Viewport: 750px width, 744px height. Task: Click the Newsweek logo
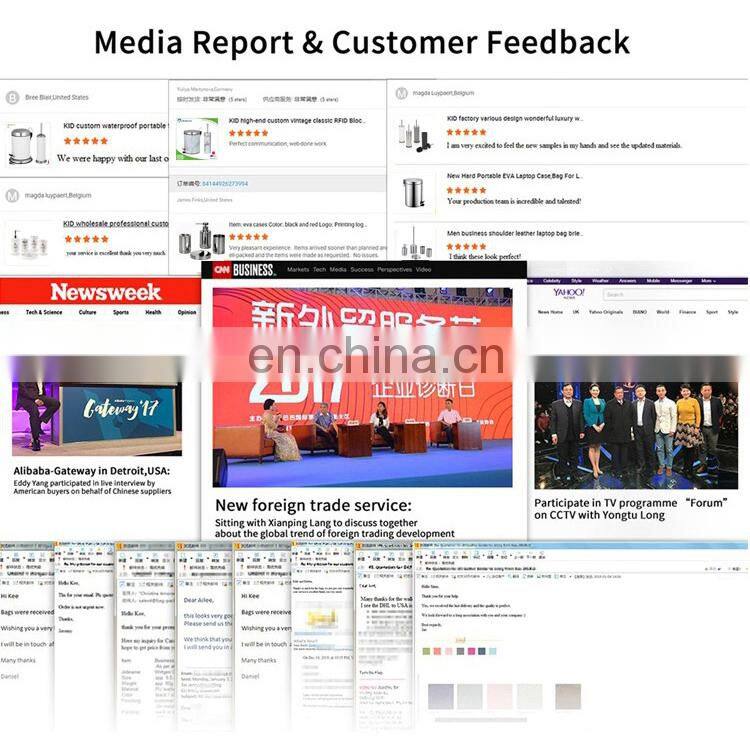point(100,292)
